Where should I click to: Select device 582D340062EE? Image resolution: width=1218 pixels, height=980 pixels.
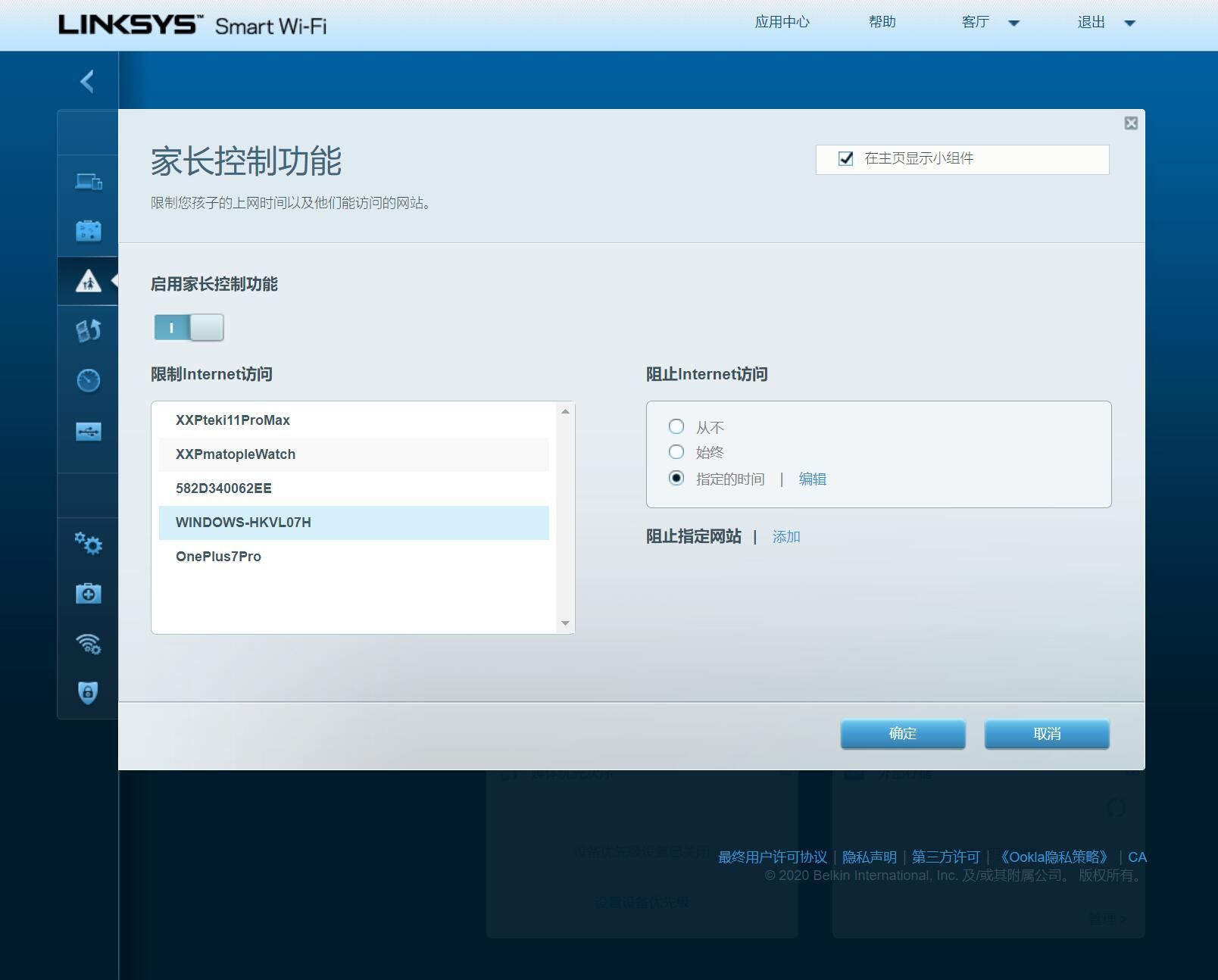point(354,488)
